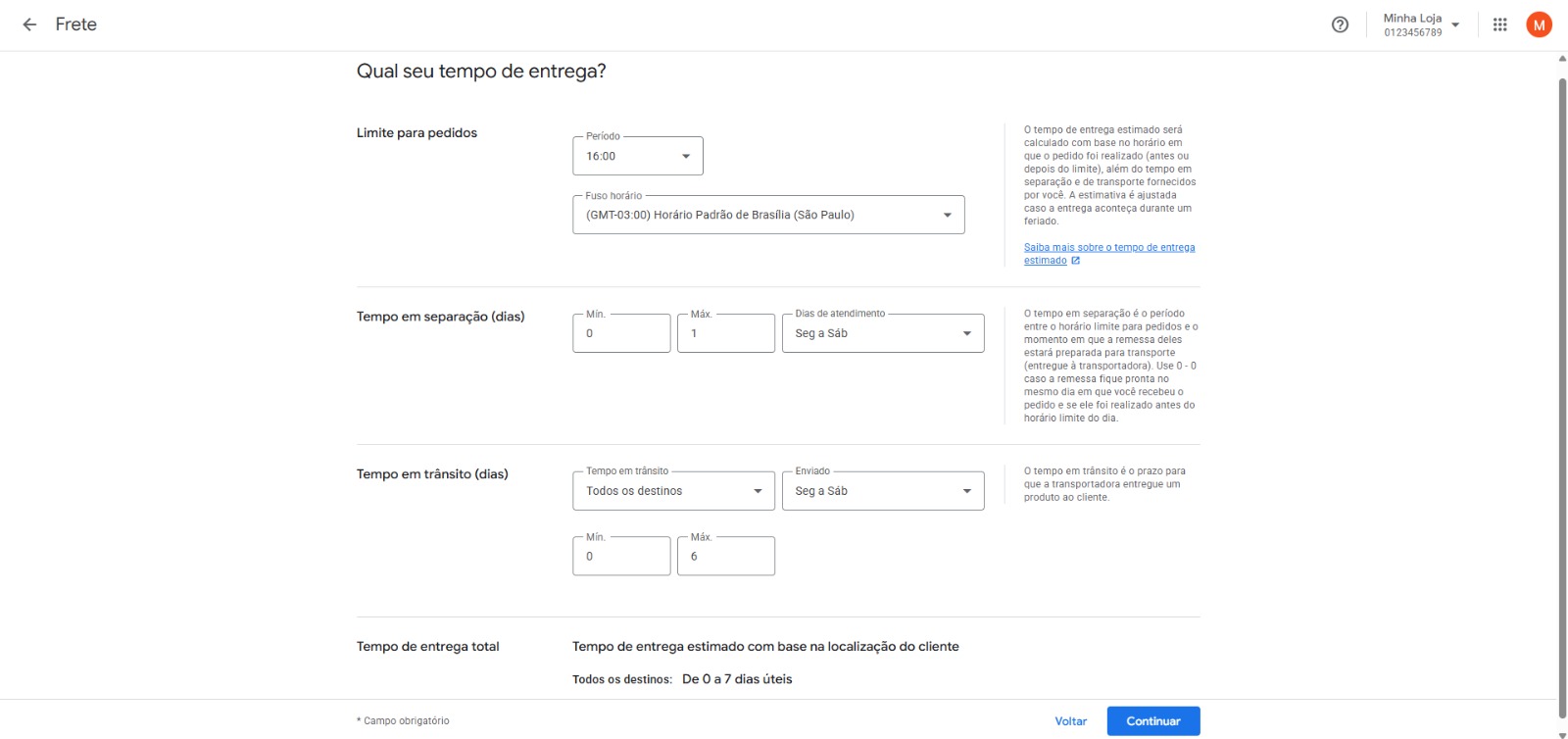Open the Tempo em trânsito destinations dropdown
Viewport: 1568px width, 739px height.
(x=673, y=491)
